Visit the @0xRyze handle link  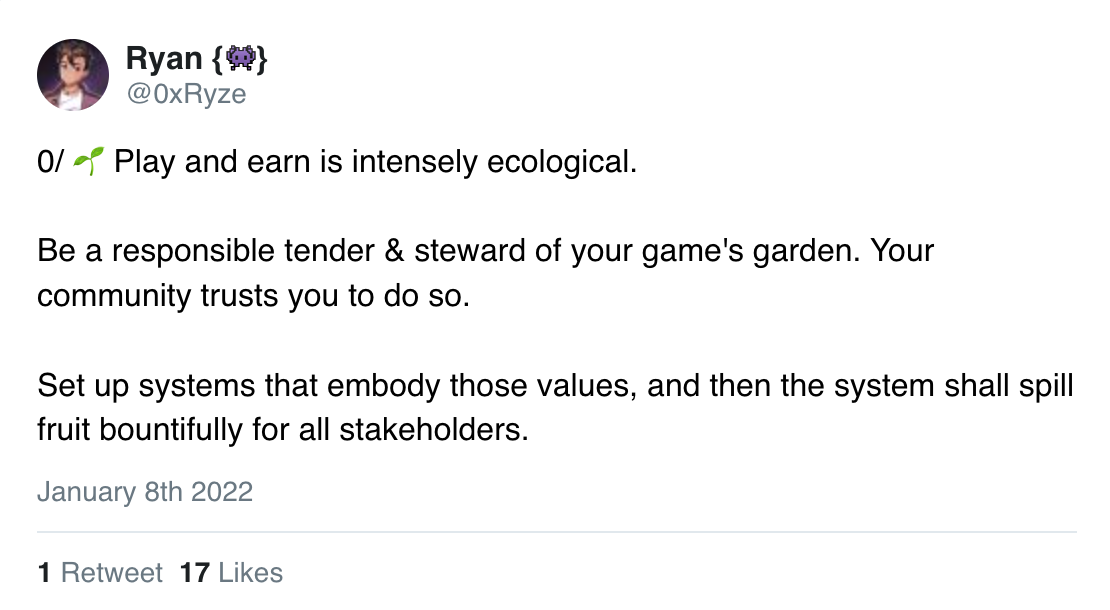point(186,93)
